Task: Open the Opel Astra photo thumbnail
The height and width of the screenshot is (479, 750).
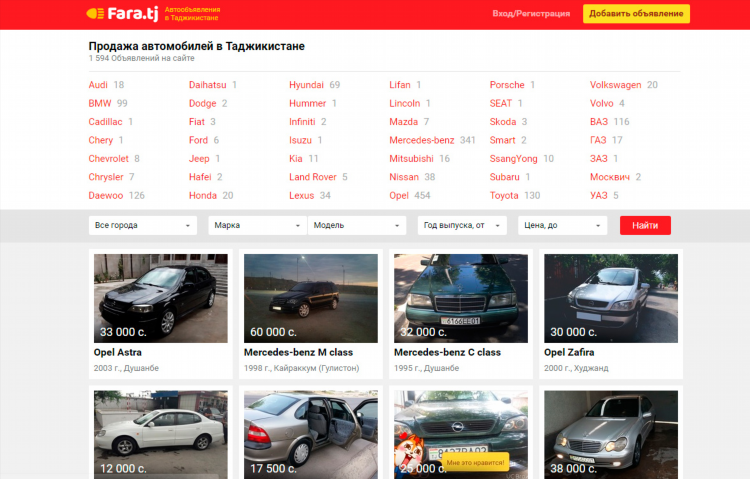Action: click(161, 298)
